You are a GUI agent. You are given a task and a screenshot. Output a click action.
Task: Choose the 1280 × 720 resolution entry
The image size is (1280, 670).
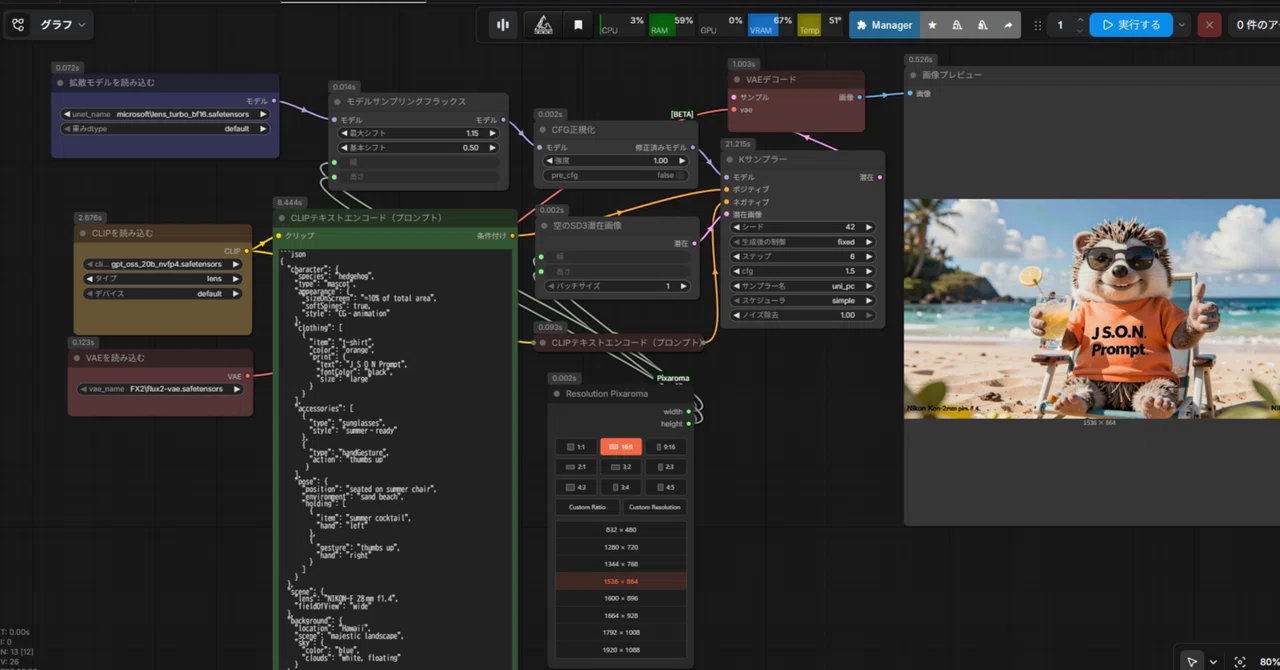tap(620, 547)
